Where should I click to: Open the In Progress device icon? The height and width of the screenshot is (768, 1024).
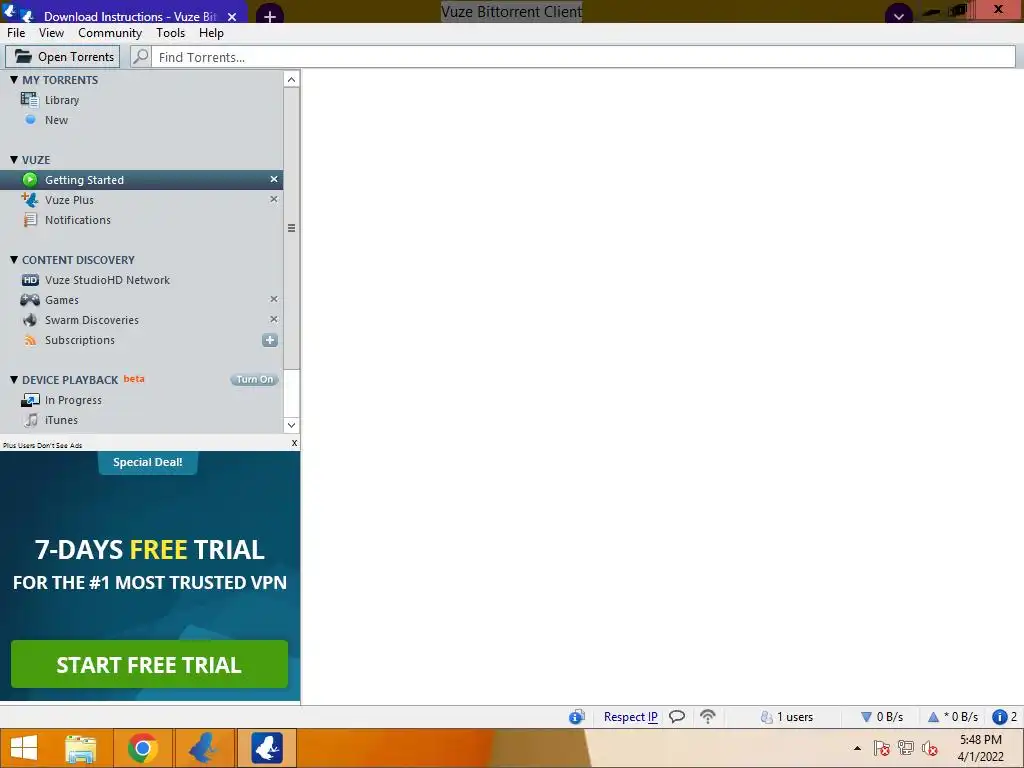(x=30, y=400)
